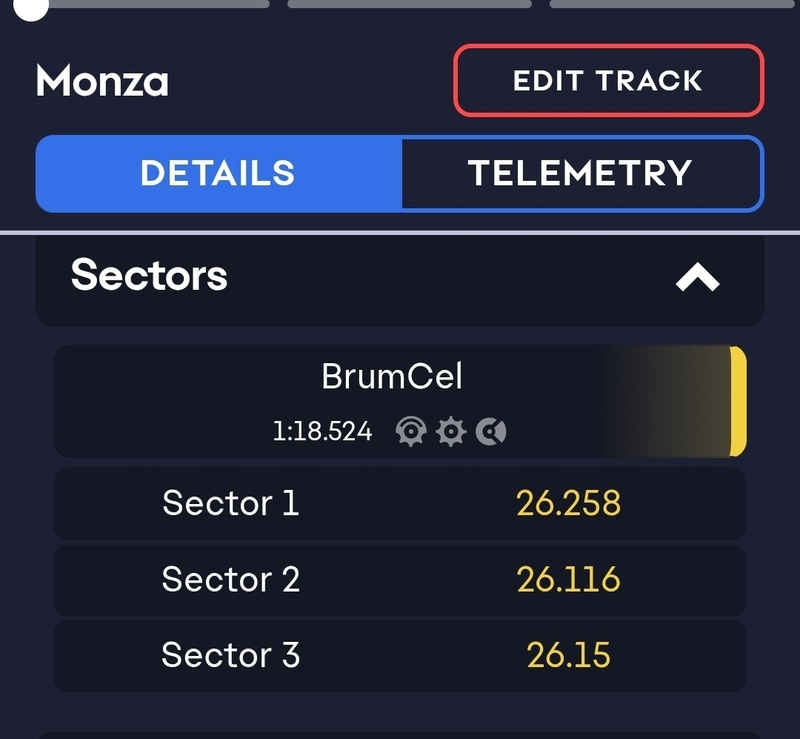Click the middle slider segment at top

point(409,4)
